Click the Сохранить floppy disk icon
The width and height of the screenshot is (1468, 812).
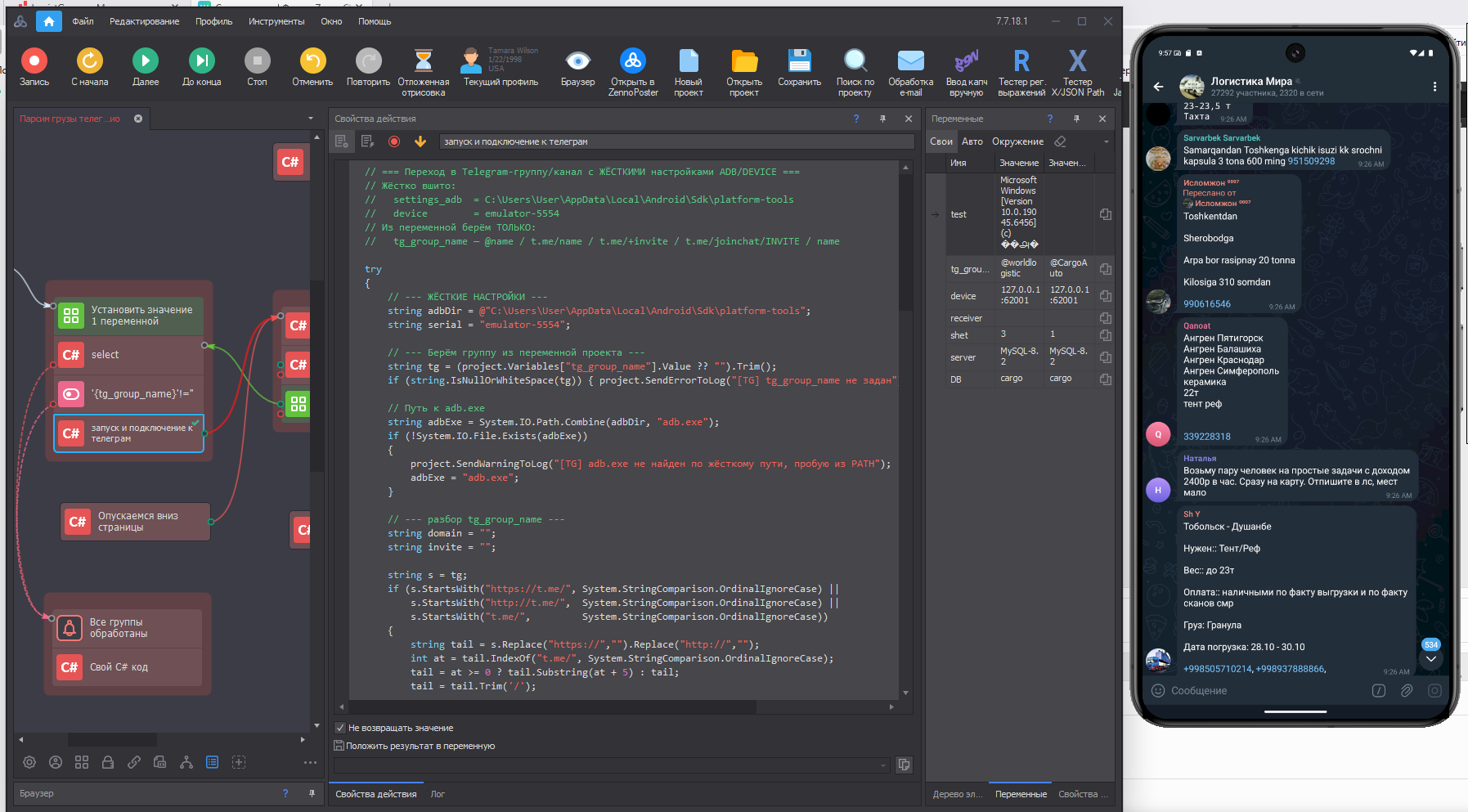point(799,61)
